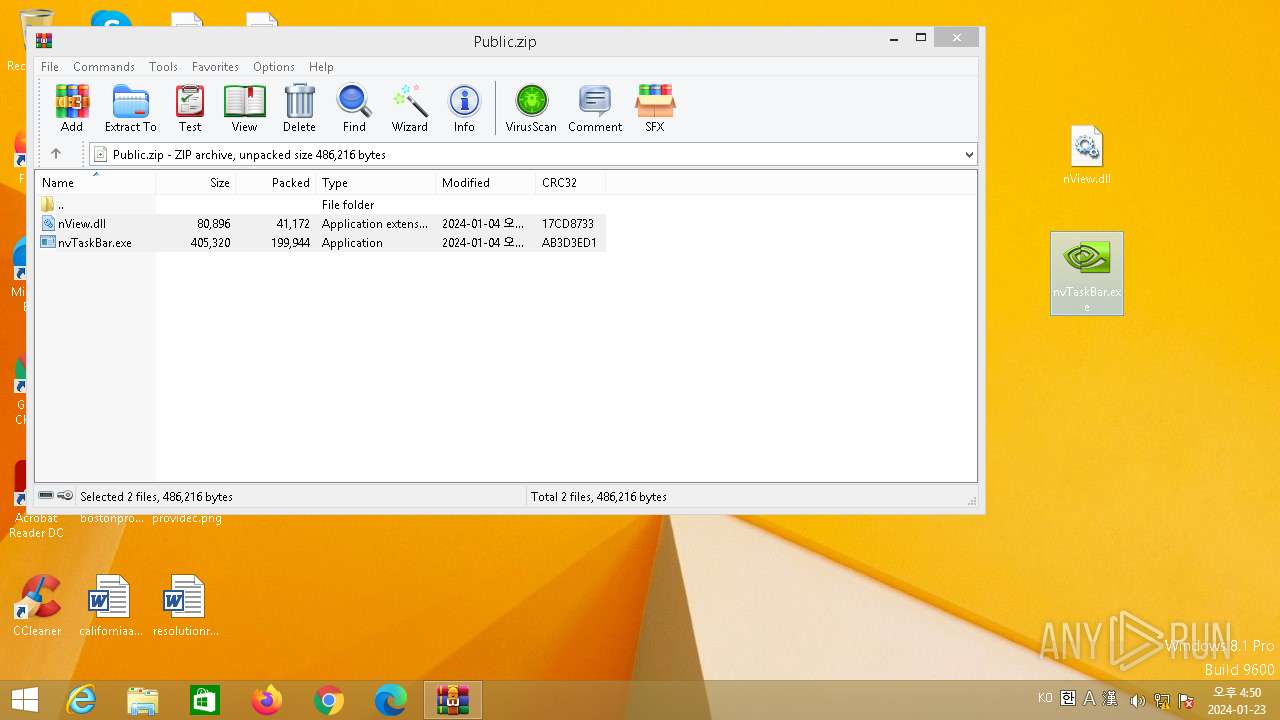Click size value 405,320
This screenshot has height=720, width=1280.
tap(210, 242)
